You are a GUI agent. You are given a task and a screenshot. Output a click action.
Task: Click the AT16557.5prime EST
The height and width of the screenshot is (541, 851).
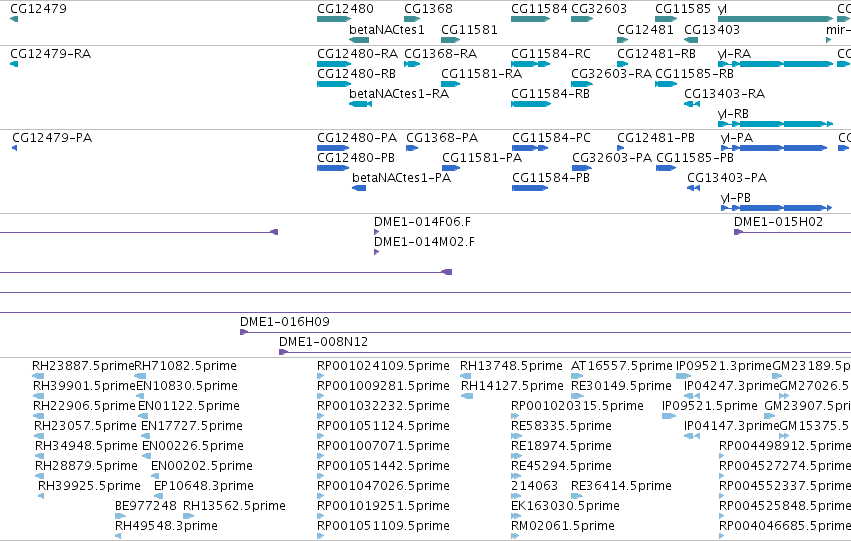pyautogui.click(x=577, y=376)
